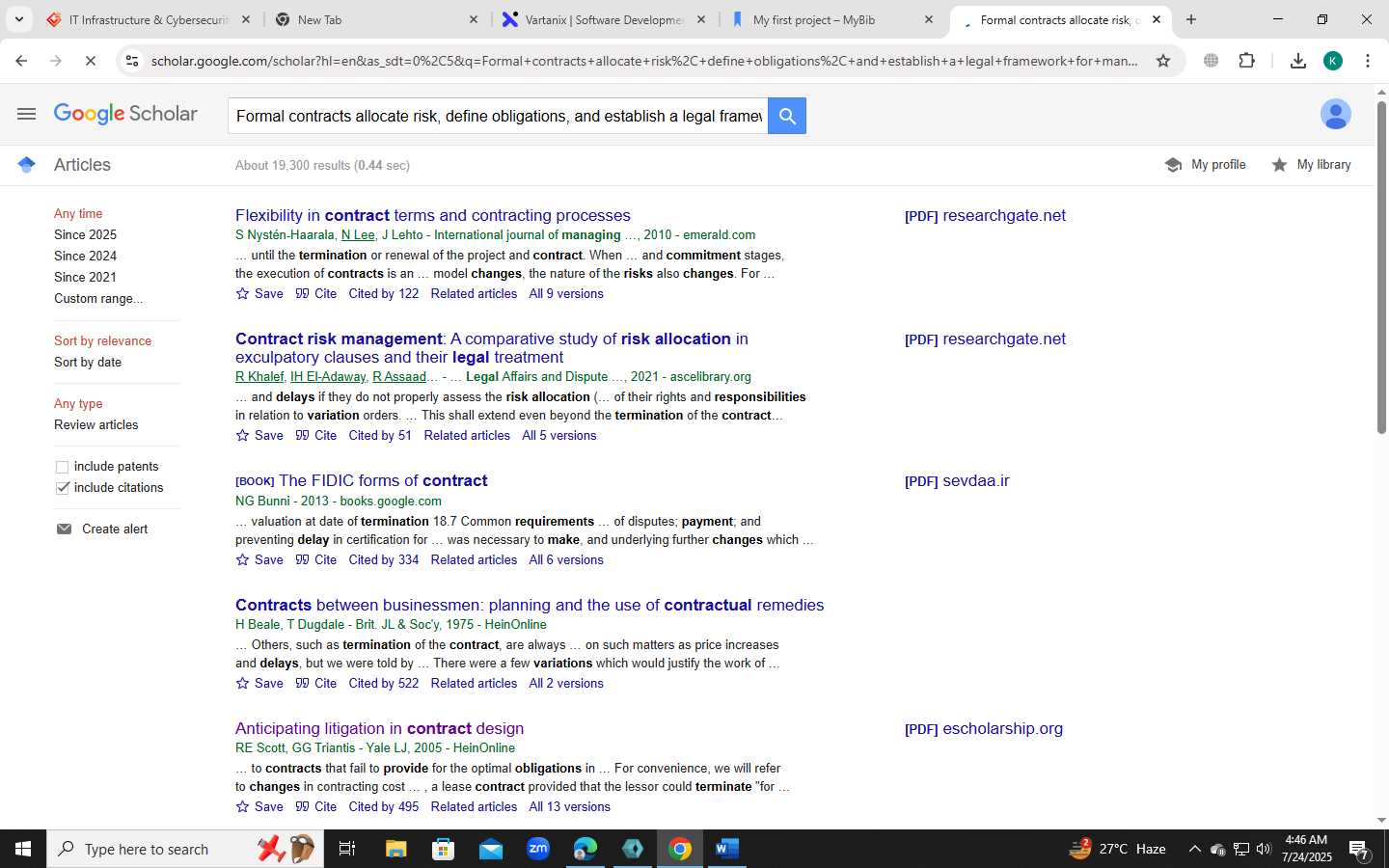Stop page loading with X button
1389x868 pixels.
[x=90, y=61]
